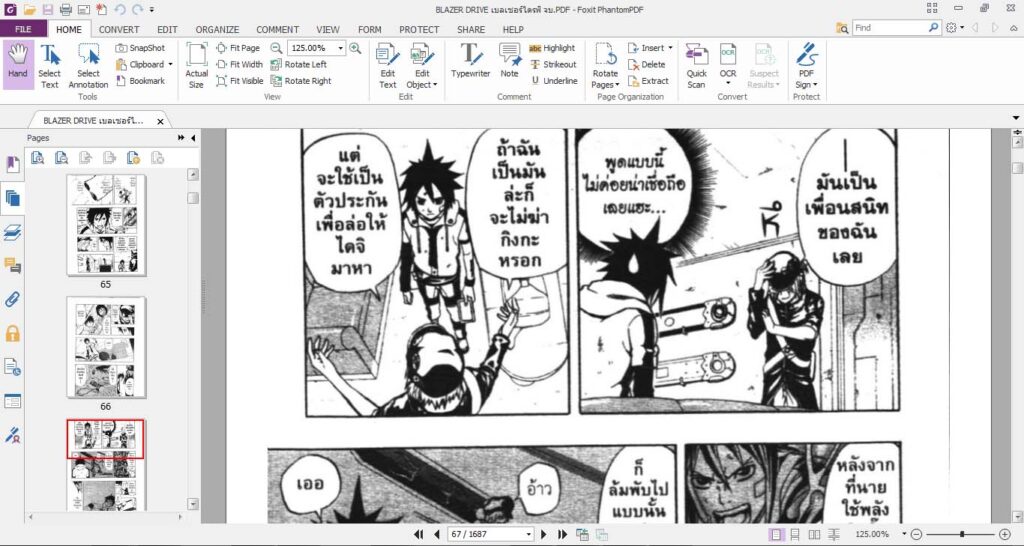1024x546 pixels.
Task: Click the status bar zoom slider handle
Action: tap(962, 534)
